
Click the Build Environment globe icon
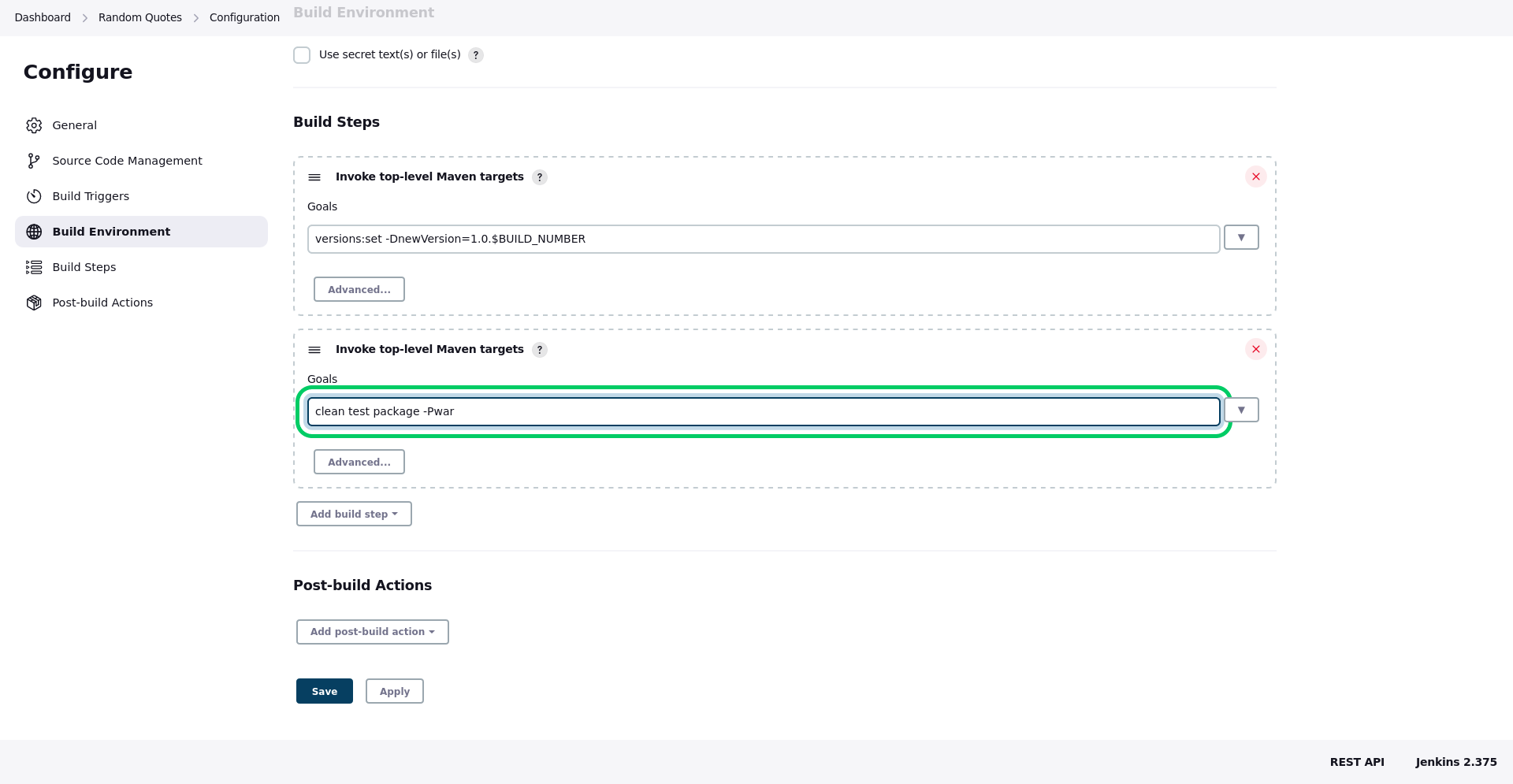click(34, 232)
